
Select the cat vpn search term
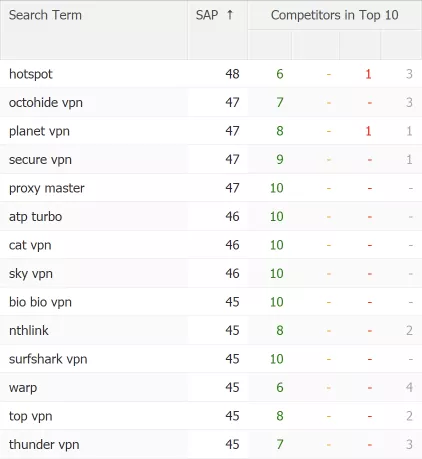click(x=30, y=245)
